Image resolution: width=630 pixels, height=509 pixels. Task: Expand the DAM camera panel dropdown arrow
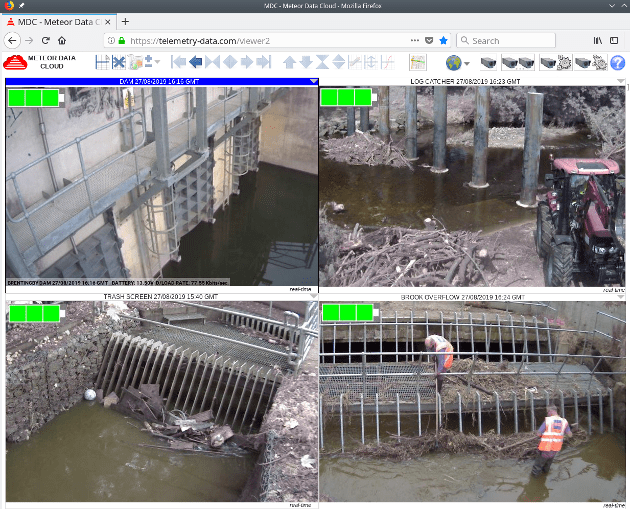[312, 81]
